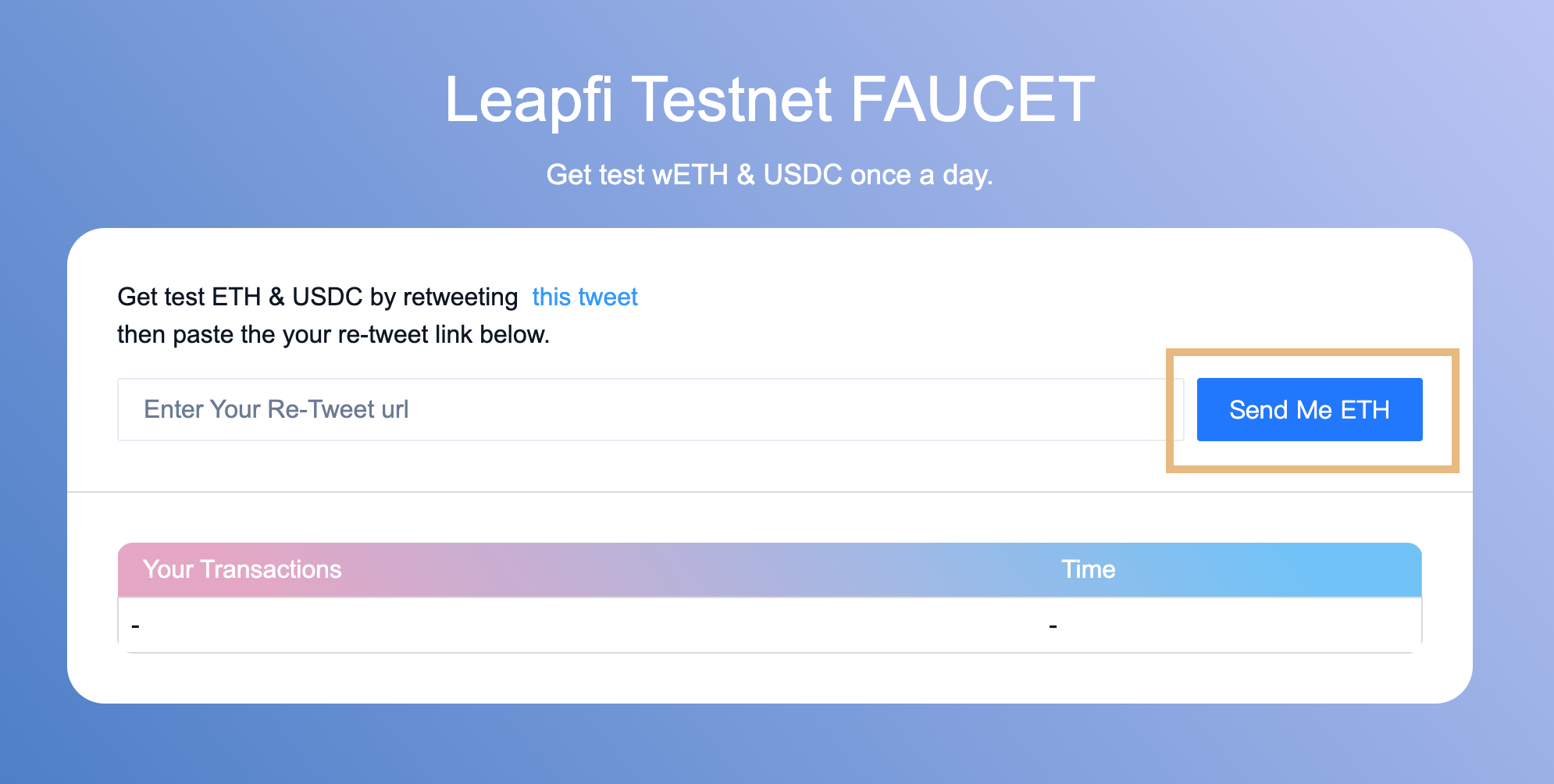Click the word FAUCET in the title

click(972, 99)
